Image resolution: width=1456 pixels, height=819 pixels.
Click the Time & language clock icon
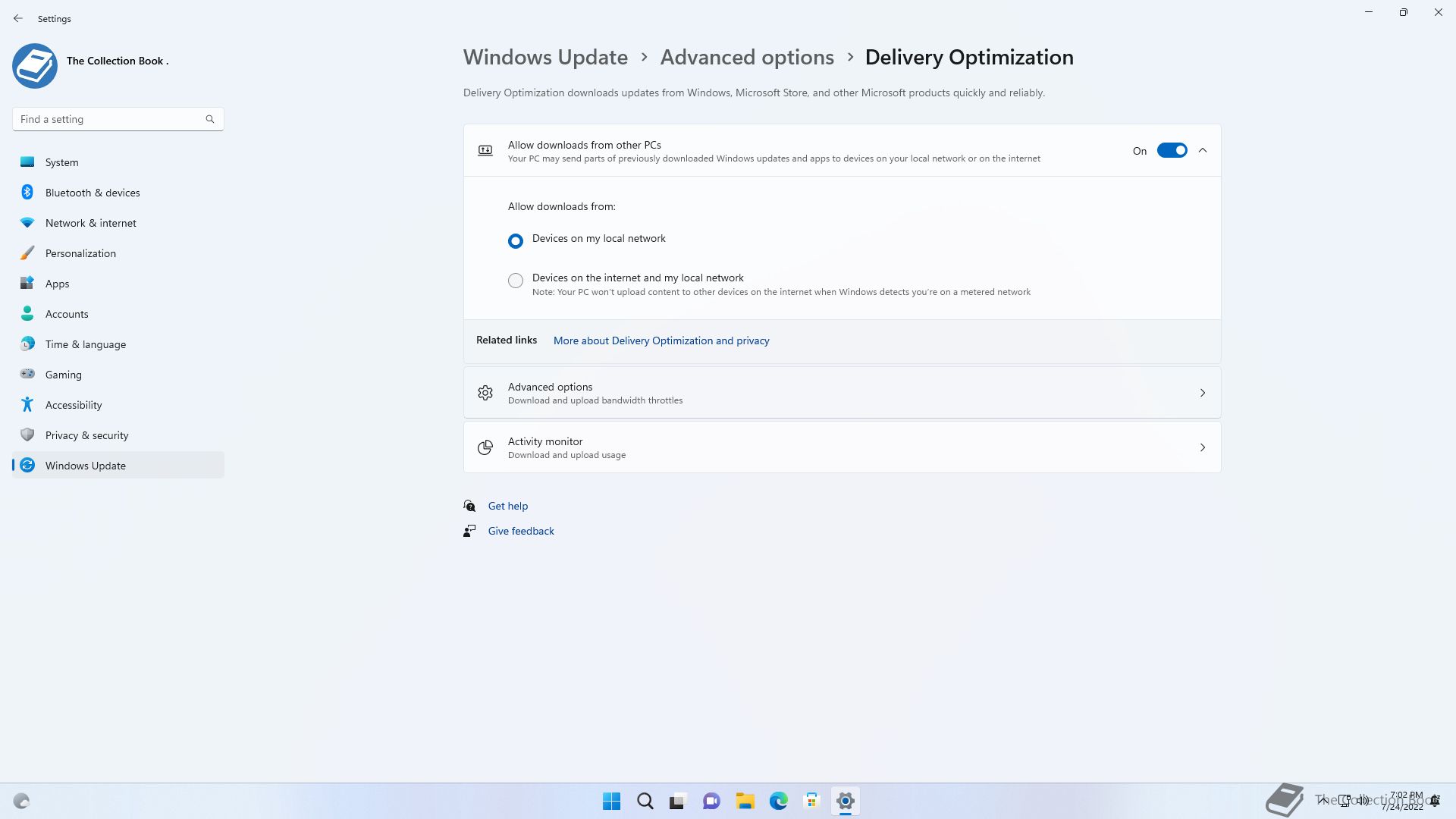click(27, 344)
